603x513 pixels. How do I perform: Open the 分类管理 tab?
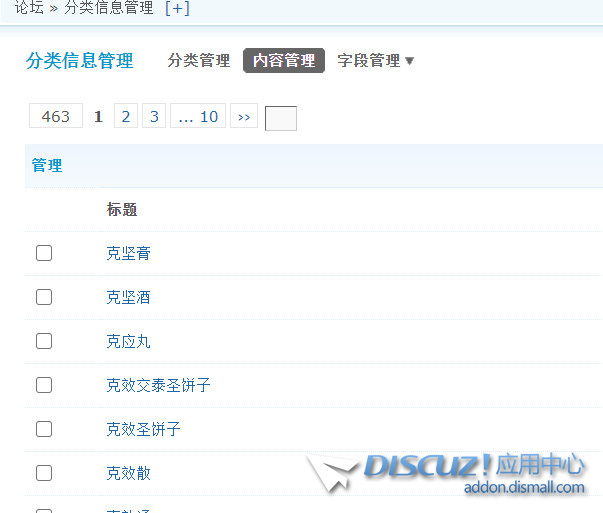click(x=199, y=61)
